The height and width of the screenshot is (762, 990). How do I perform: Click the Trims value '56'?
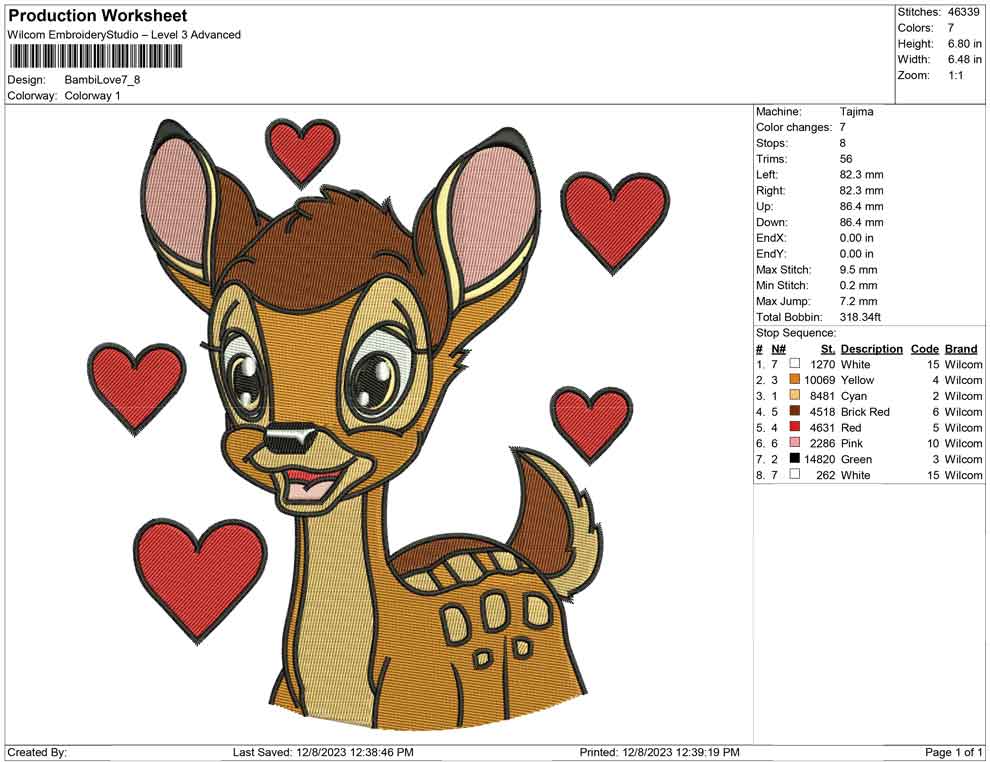click(846, 159)
